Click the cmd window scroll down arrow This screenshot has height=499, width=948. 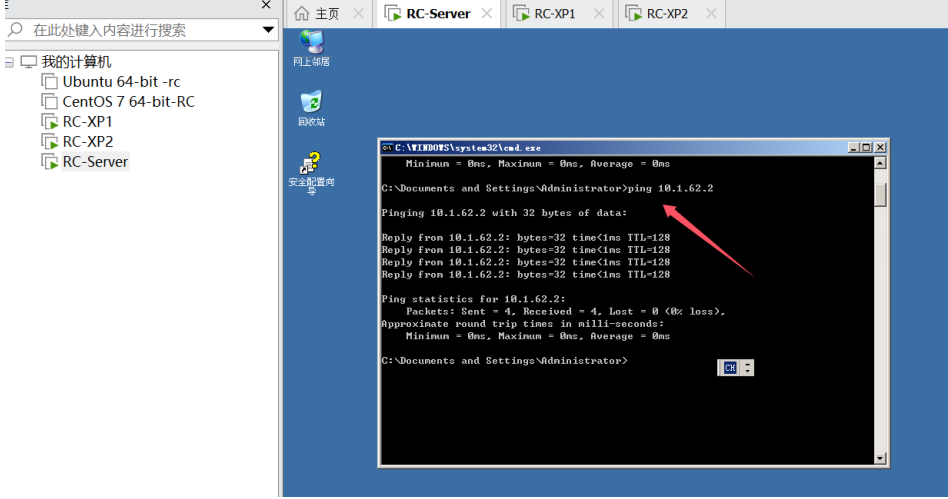[x=880, y=458]
